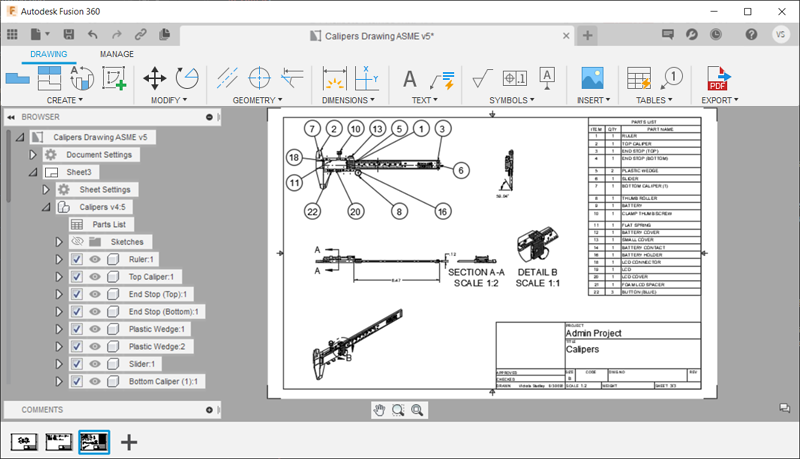
Task: Open the SYMBOLS dropdown menu
Action: tap(512, 100)
